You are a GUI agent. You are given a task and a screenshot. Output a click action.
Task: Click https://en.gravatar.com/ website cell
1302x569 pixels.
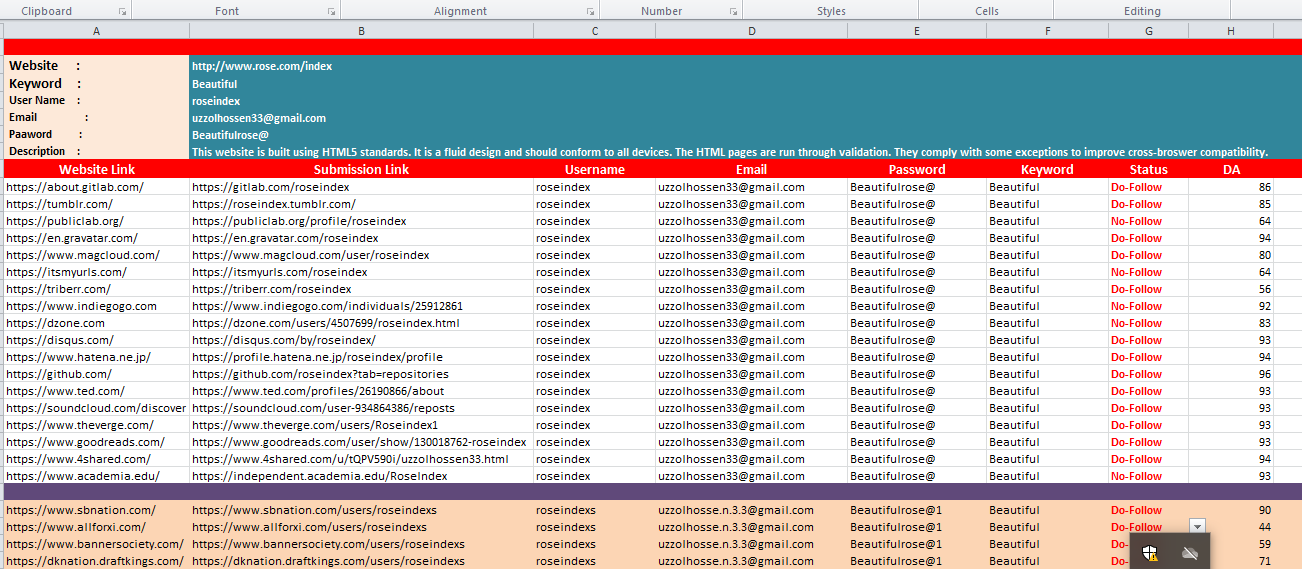click(x=96, y=238)
